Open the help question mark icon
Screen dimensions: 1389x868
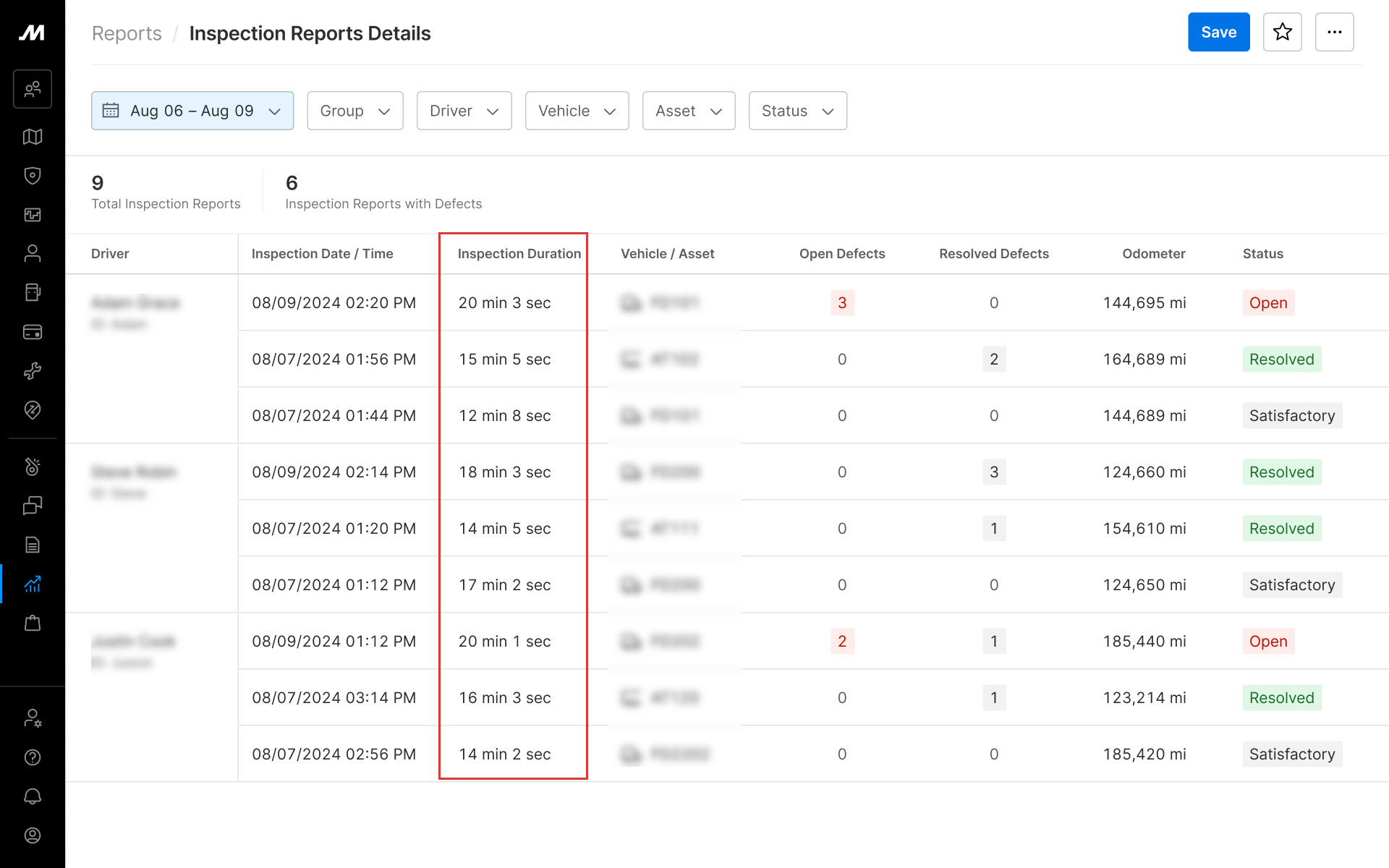coord(33,757)
